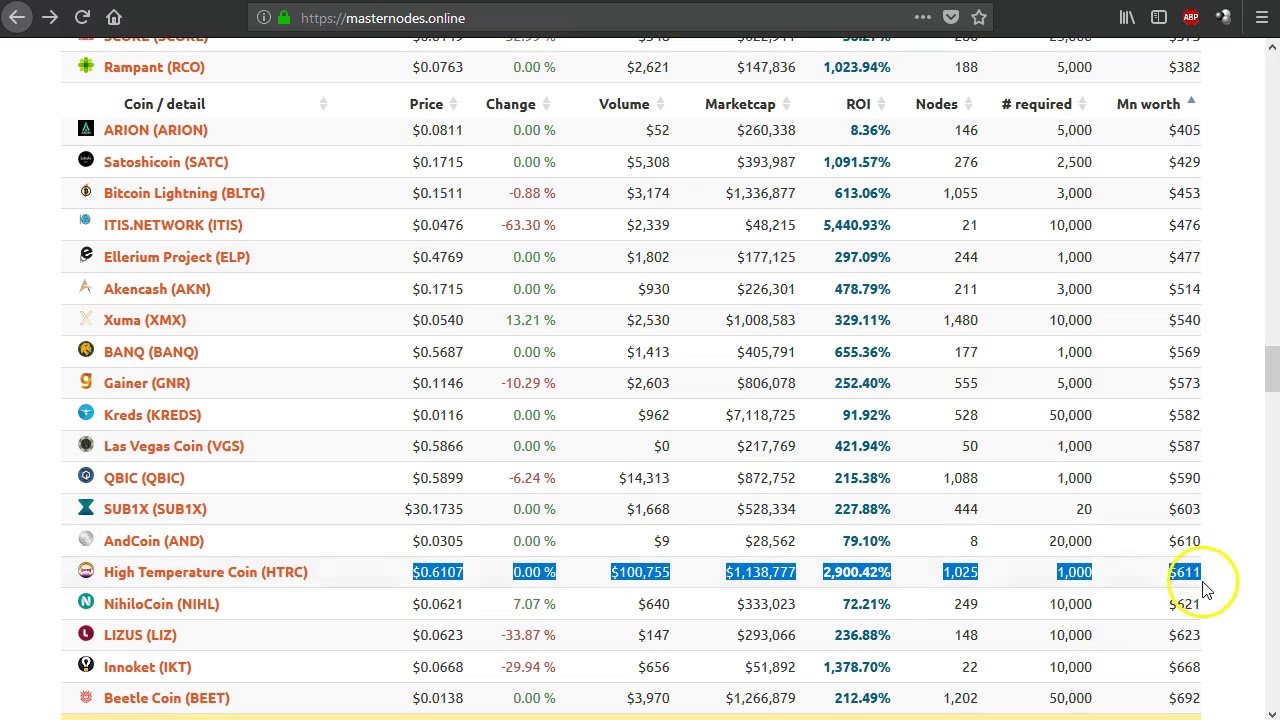
Task: Reload the page with the refresh icon
Action: click(x=82, y=17)
